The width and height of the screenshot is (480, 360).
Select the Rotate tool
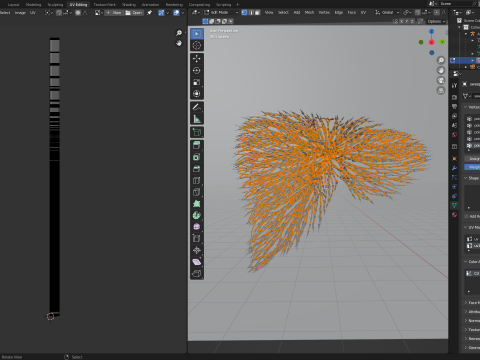197,70
